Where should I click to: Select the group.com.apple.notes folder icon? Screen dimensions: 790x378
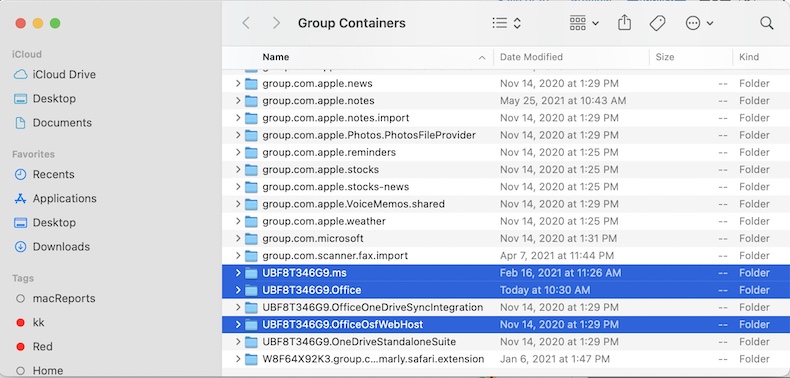251,101
